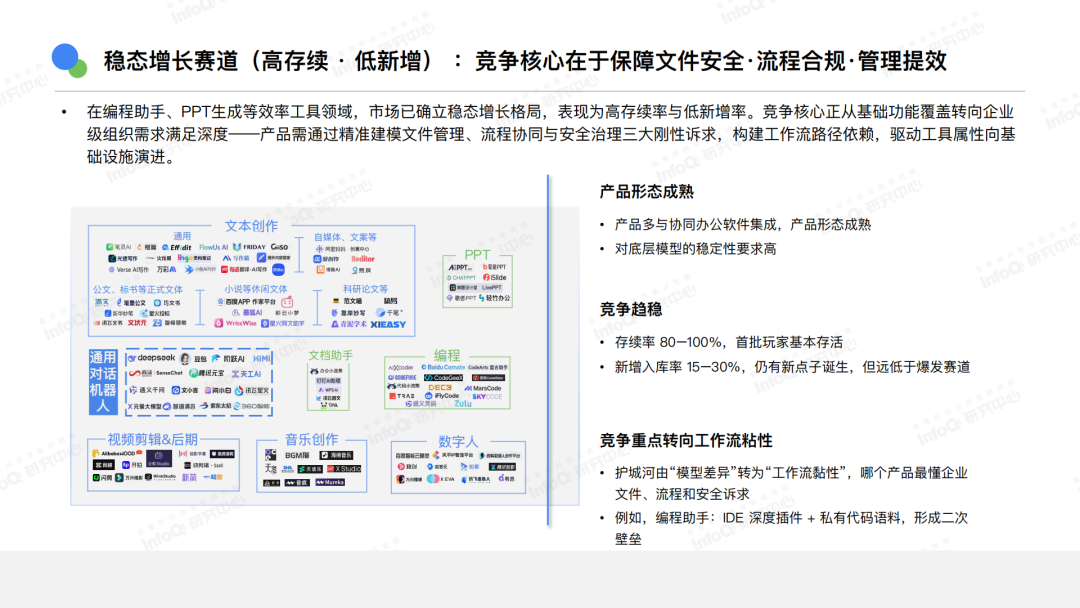
Task: Click the blue and green circle slide logo
Action: tap(69, 61)
